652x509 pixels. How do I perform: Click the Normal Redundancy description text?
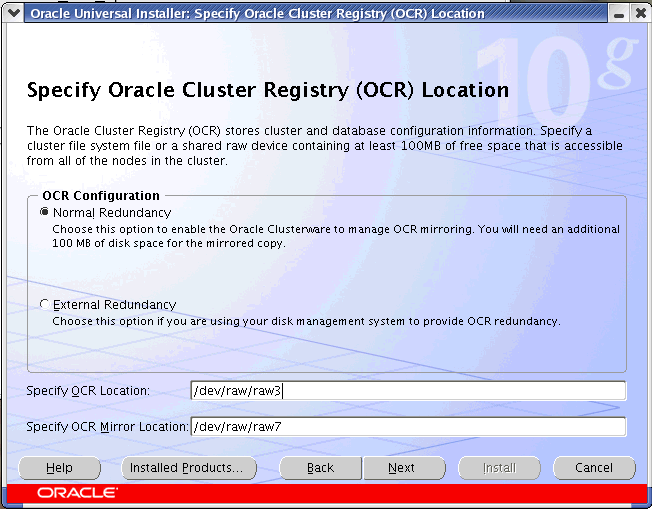(335, 236)
